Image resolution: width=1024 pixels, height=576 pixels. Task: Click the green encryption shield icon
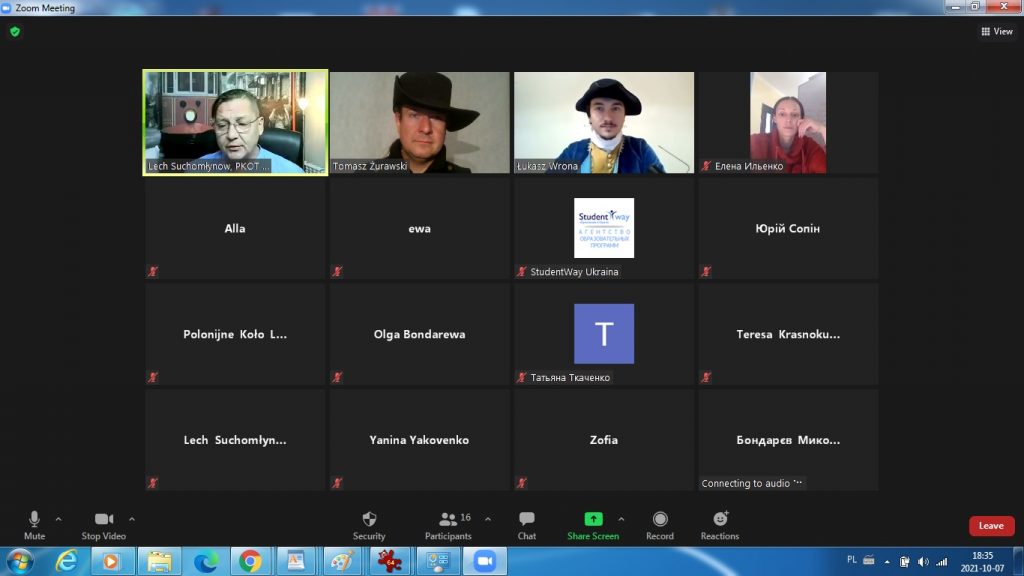pyautogui.click(x=15, y=31)
